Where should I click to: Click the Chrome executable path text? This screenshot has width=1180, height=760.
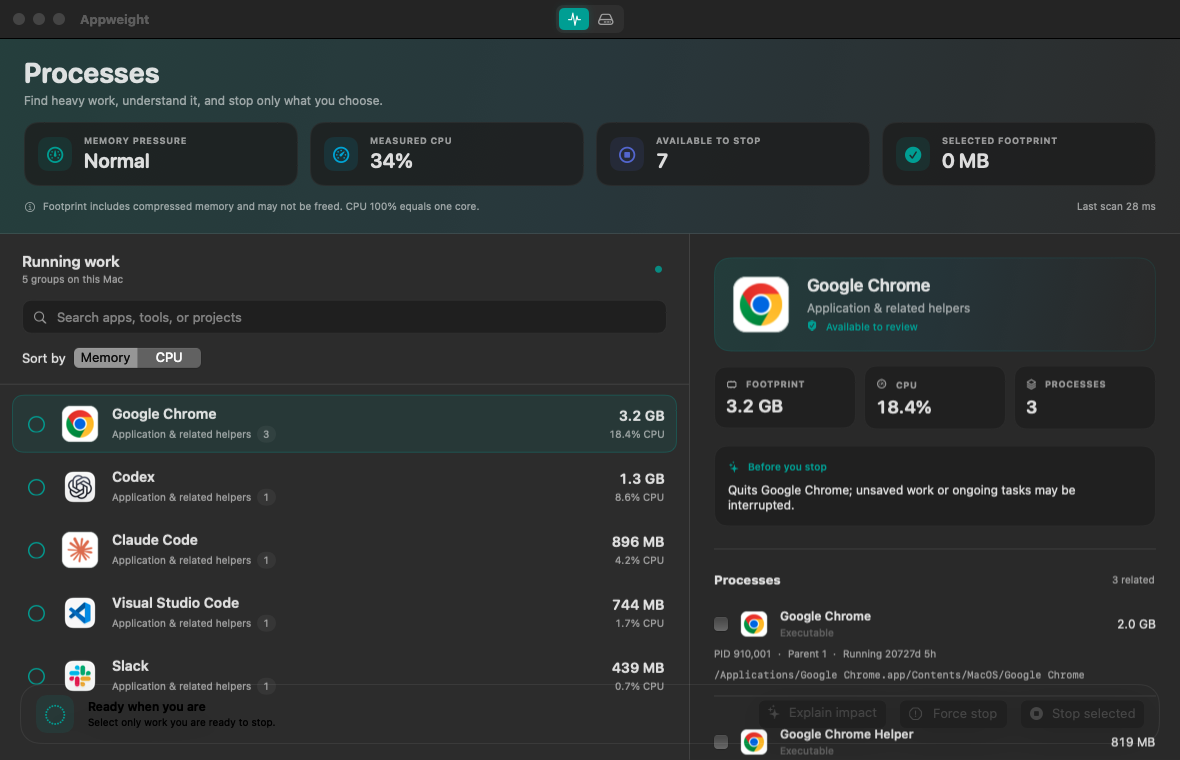point(899,676)
